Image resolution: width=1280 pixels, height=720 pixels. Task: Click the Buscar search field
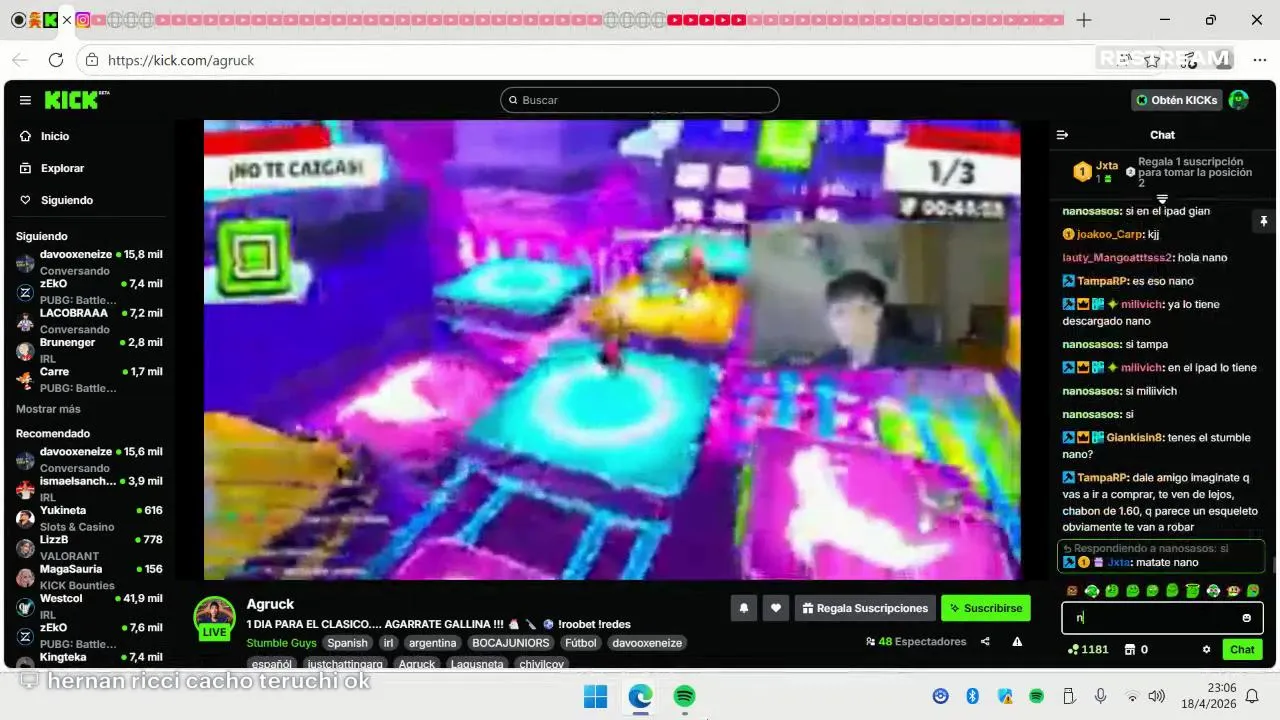pos(640,100)
